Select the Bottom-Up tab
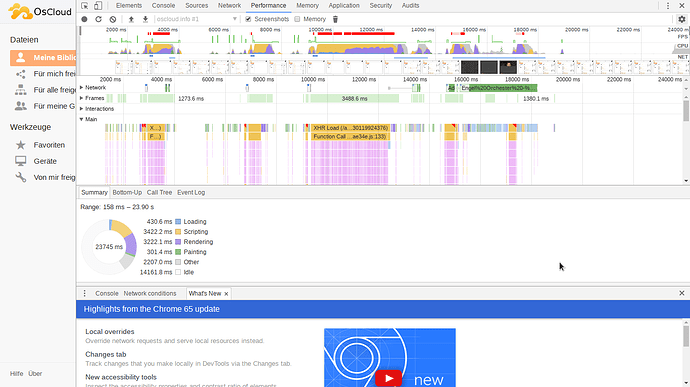The image size is (690, 387). (127, 192)
